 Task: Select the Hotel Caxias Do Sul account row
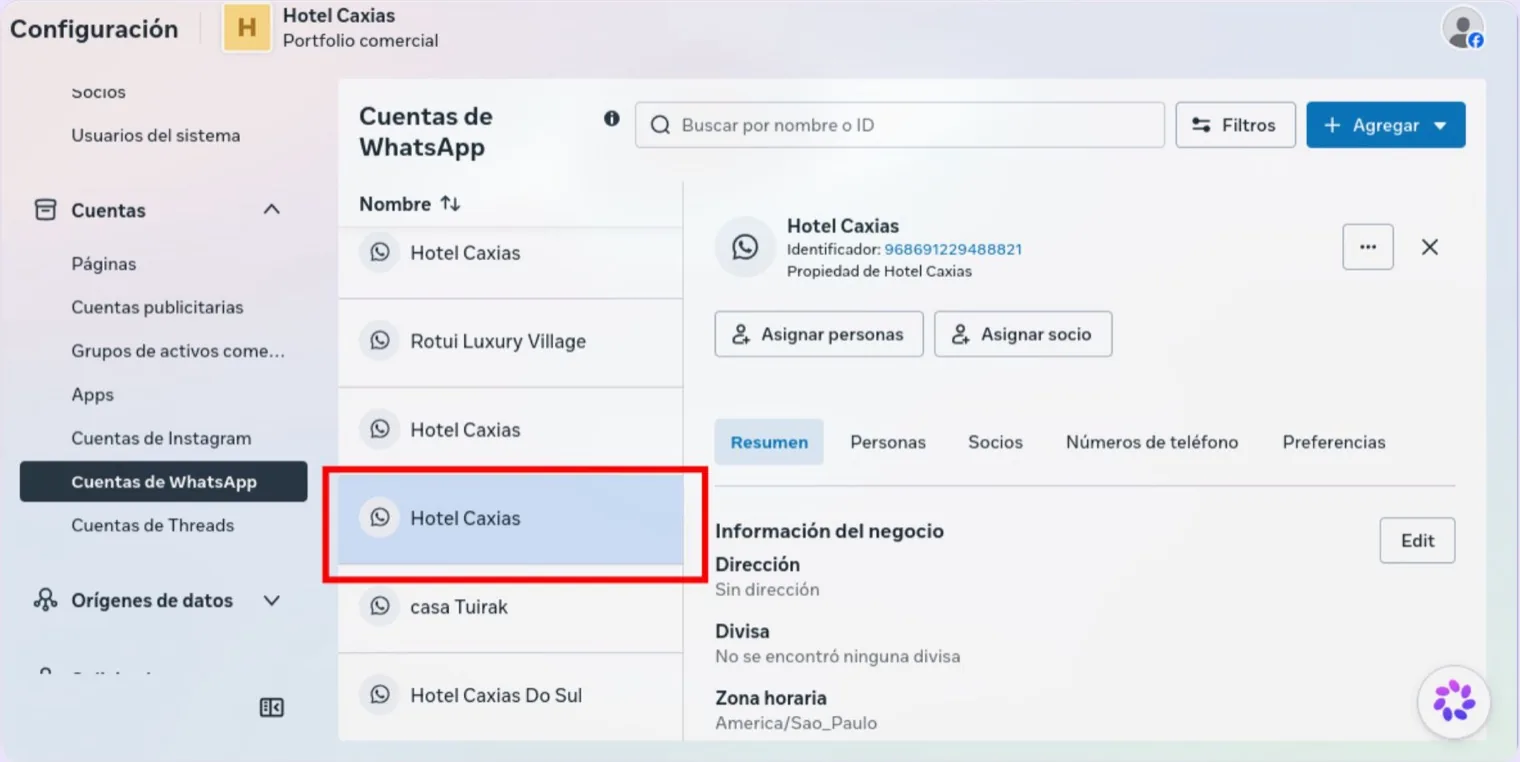(x=510, y=696)
